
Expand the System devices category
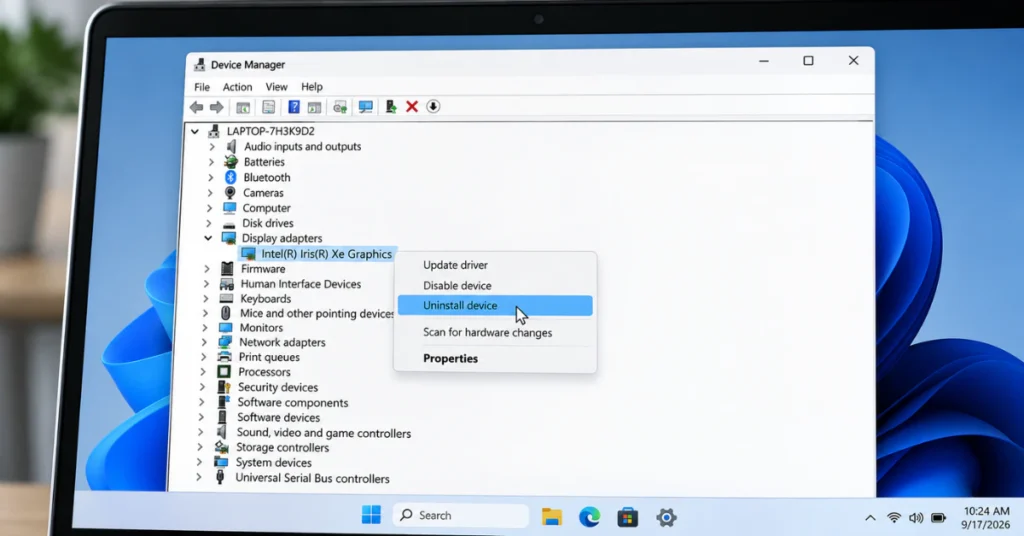point(199,462)
